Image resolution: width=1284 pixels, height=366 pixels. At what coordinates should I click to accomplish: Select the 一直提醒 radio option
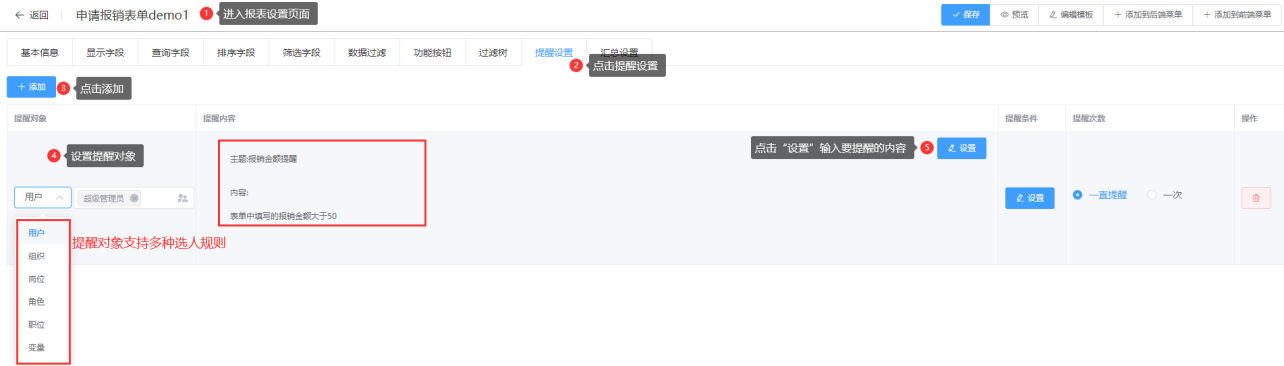click(x=1099, y=195)
